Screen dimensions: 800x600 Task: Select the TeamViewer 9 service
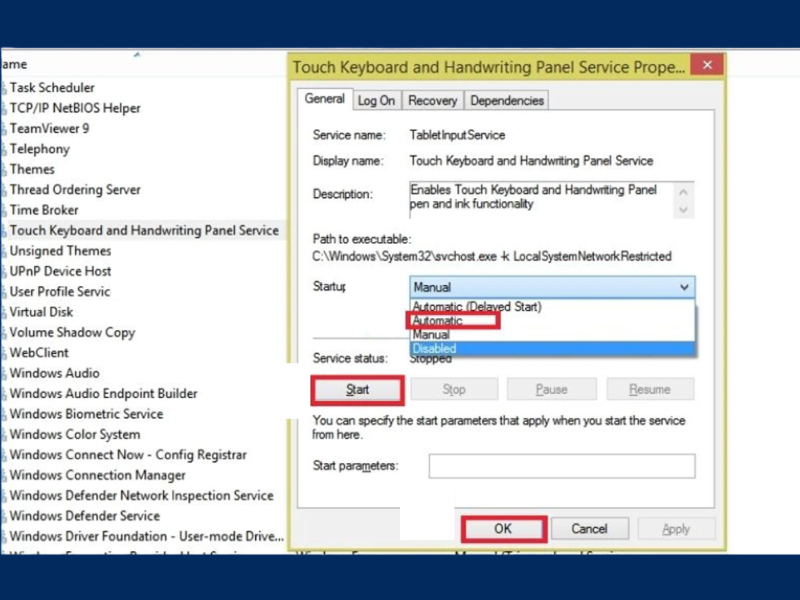(x=49, y=128)
